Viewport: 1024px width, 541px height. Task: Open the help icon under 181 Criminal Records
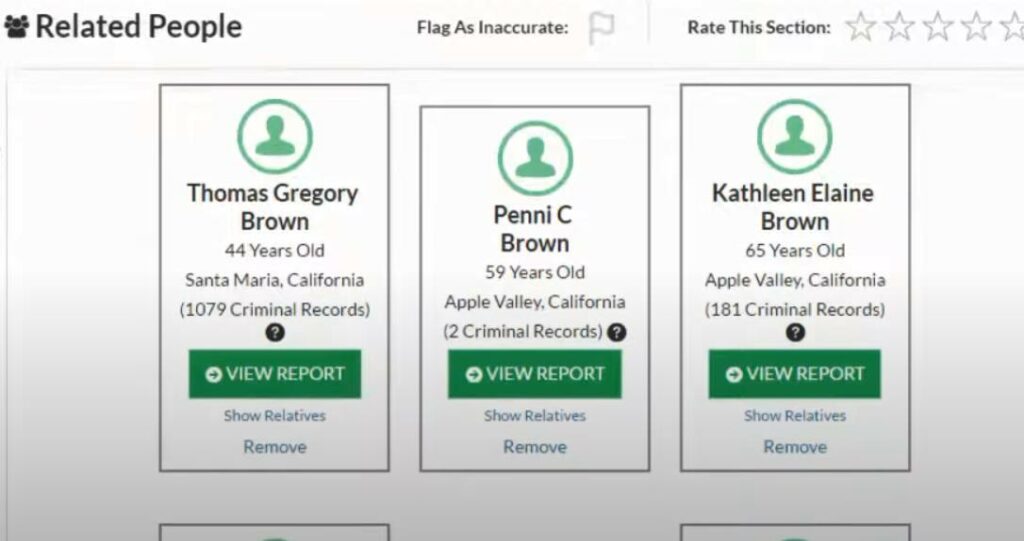795,333
